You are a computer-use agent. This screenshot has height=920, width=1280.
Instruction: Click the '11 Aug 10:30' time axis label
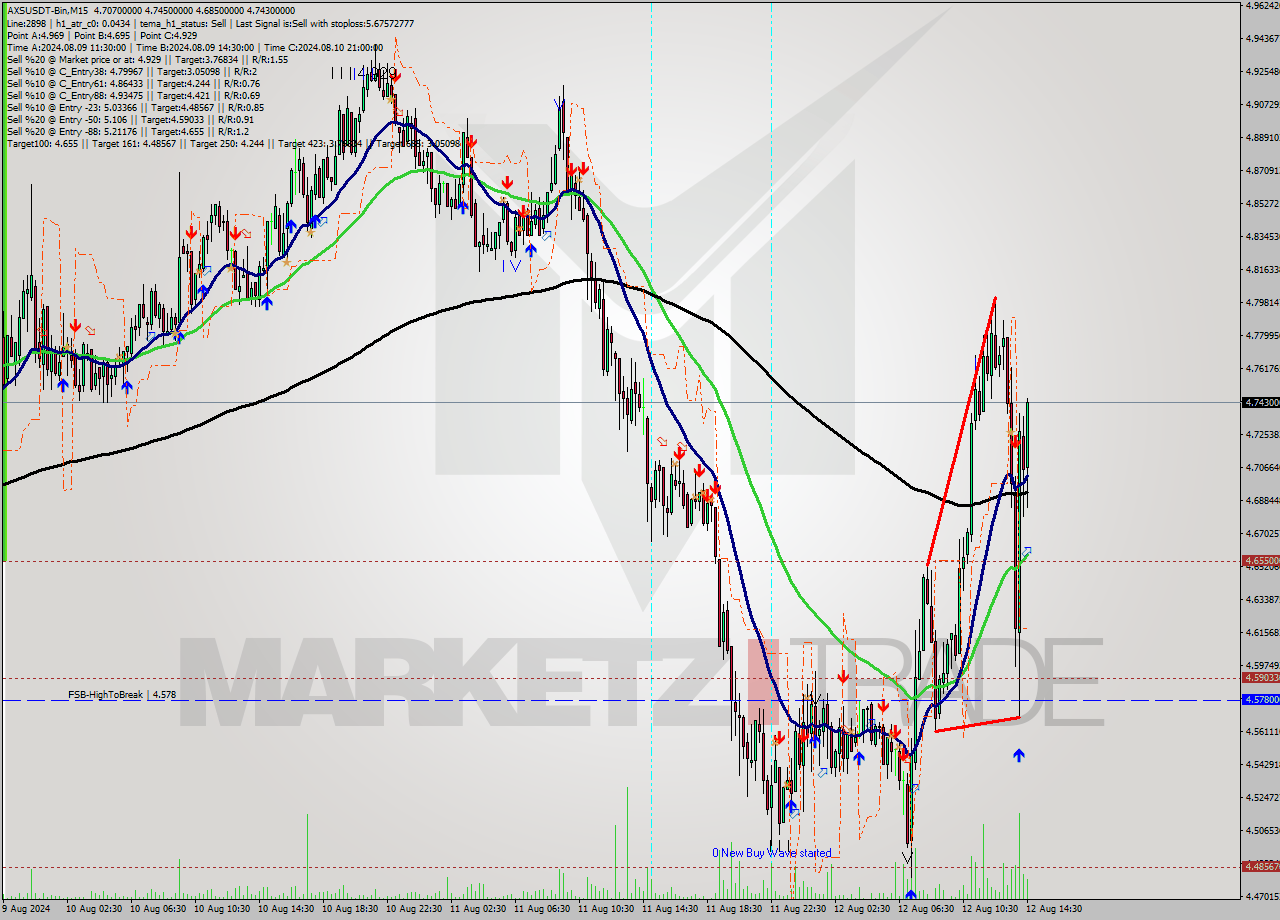click(x=606, y=909)
